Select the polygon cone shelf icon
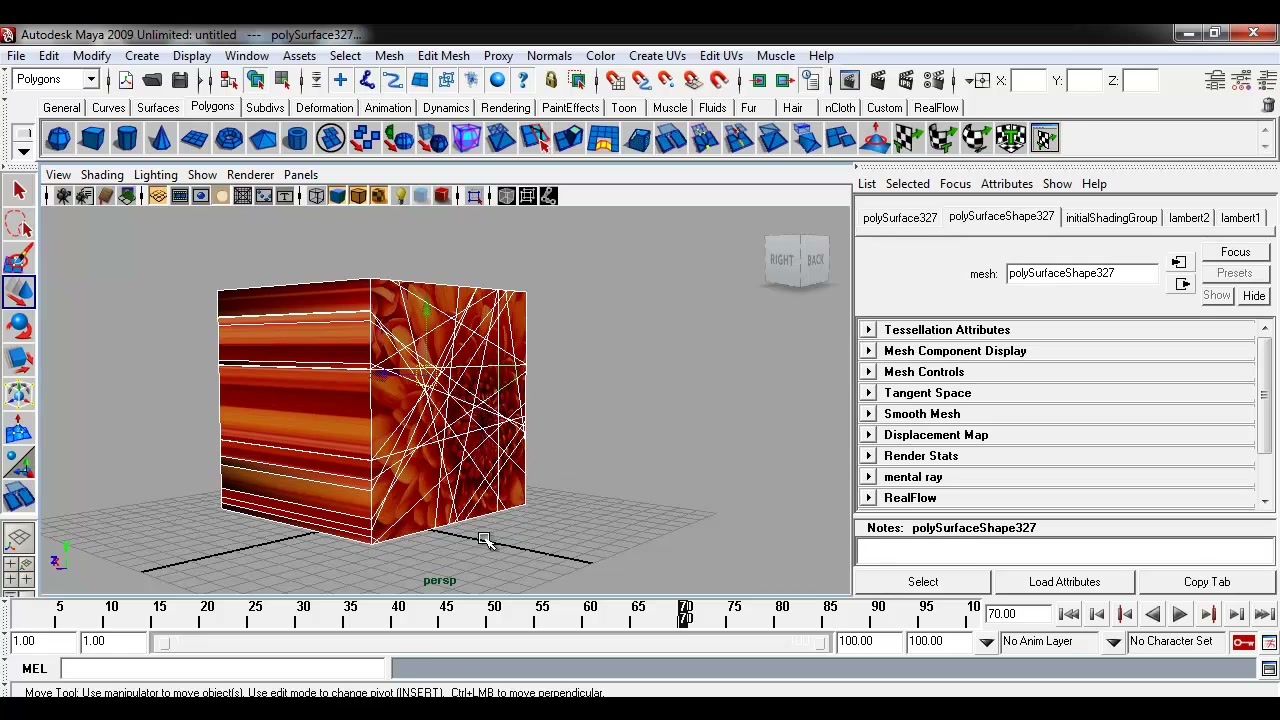Viewport: 1280px width, 720px height. click(x=160, y=138)
